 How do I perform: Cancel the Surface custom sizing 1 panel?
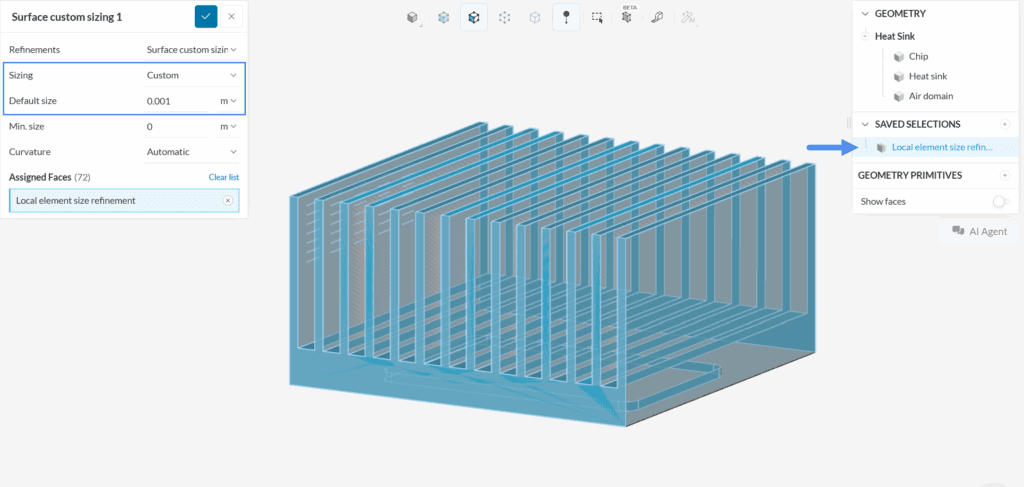[x=231, y=17]
